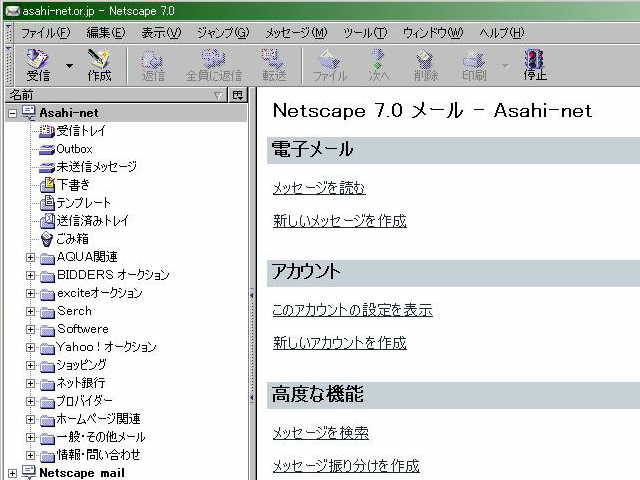
Task: Open the 表示(V) menu
Action: pyautogui.click(x=161, y=33)
